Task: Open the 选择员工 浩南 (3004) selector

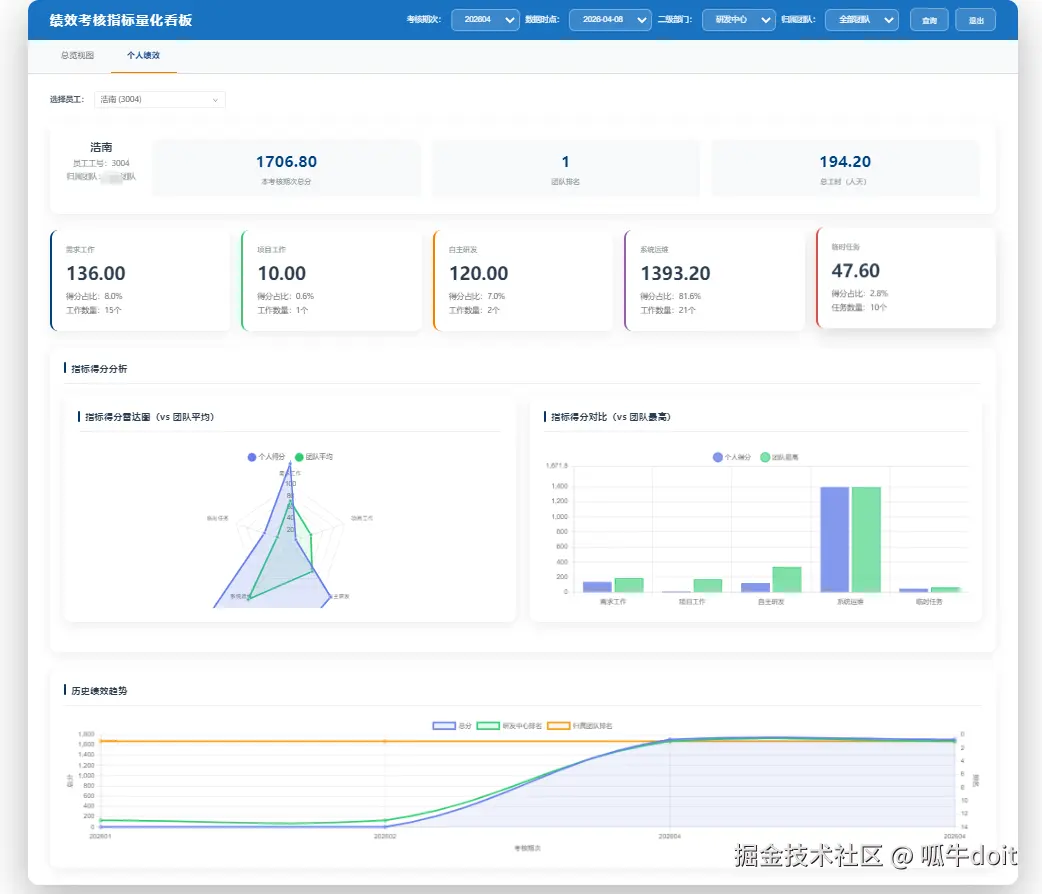Action: click(159, 100)
